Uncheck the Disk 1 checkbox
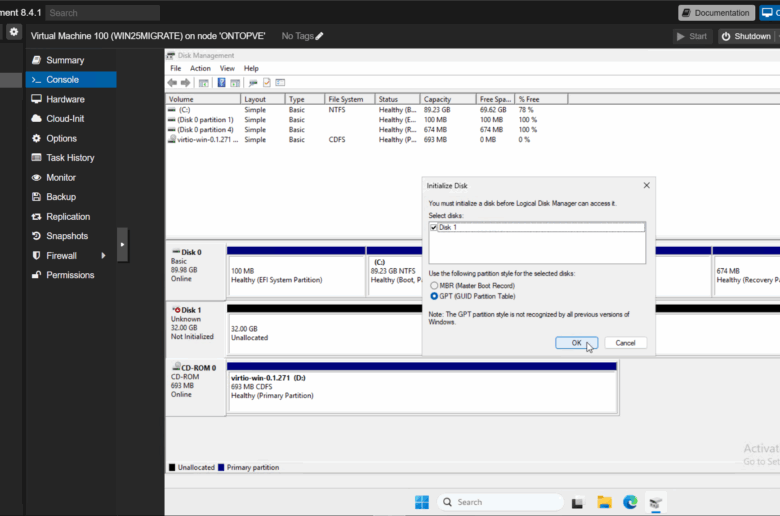780x516 pixels. [x=434, y=227]
